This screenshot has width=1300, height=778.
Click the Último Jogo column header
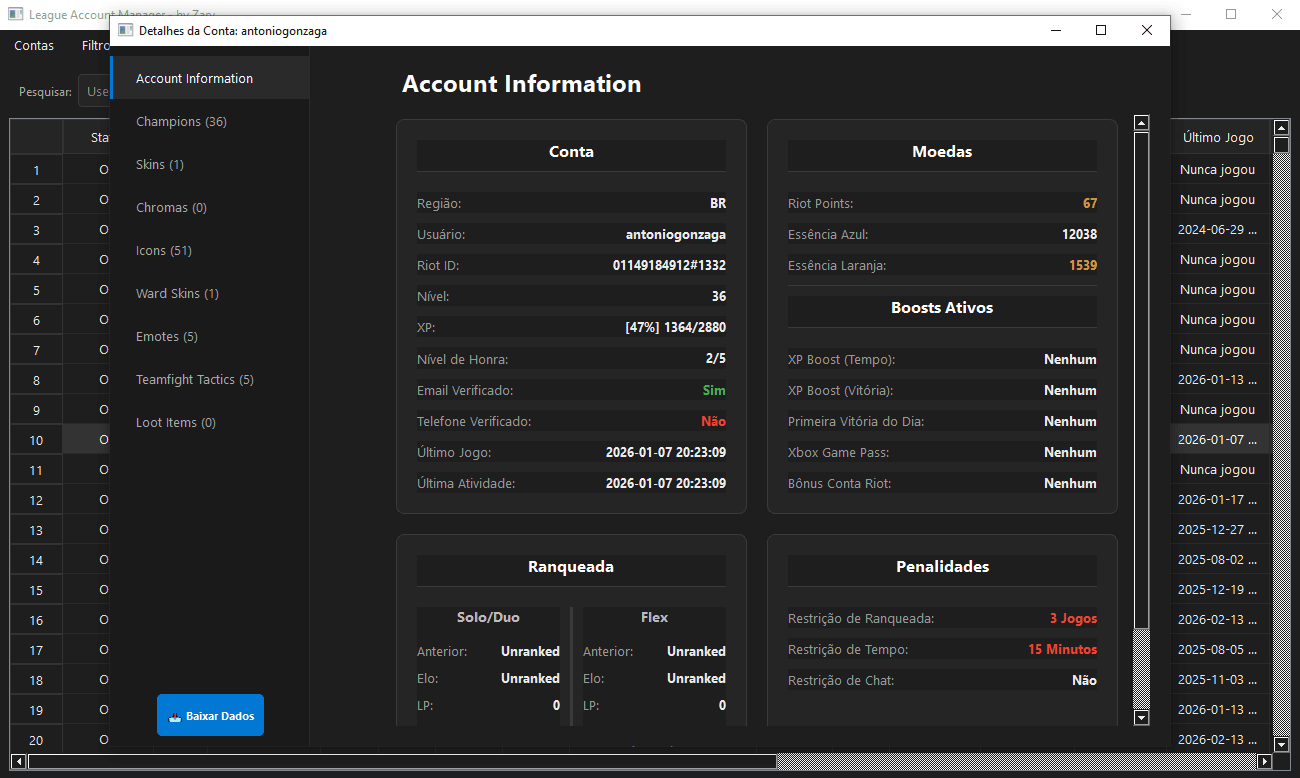(x=1217, y=137)
